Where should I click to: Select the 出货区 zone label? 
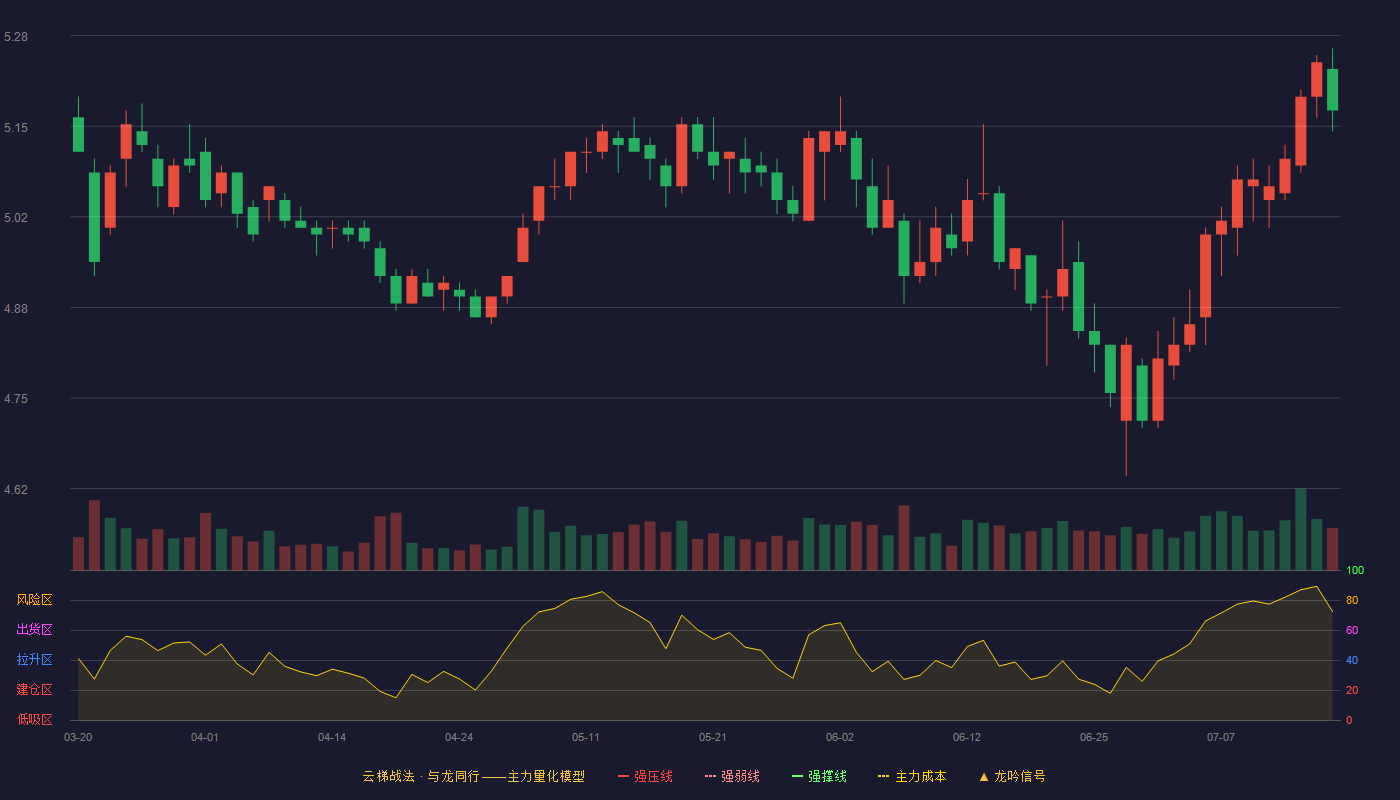tap(34, 630)
